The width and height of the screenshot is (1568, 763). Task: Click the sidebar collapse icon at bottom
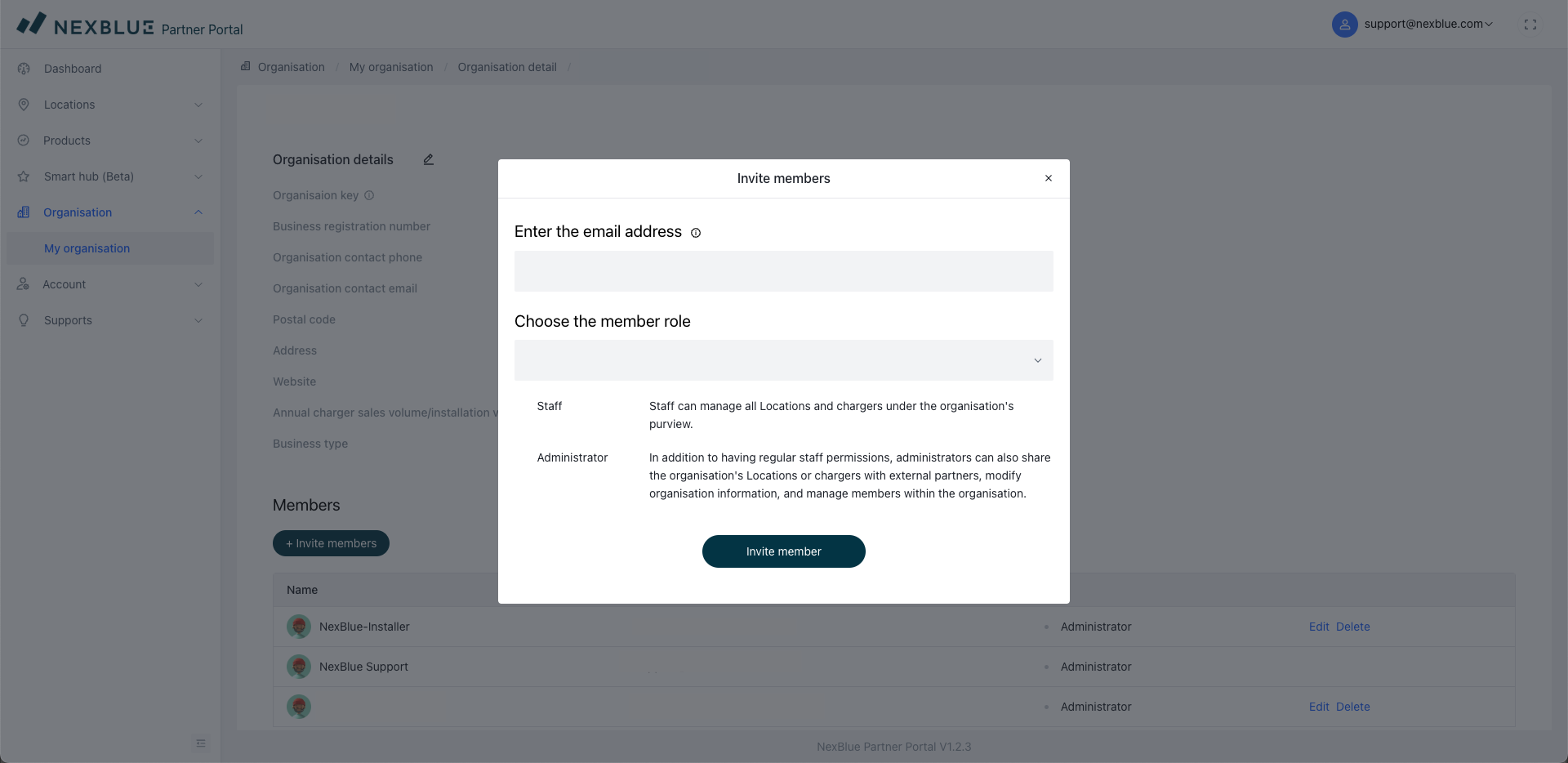201,743
